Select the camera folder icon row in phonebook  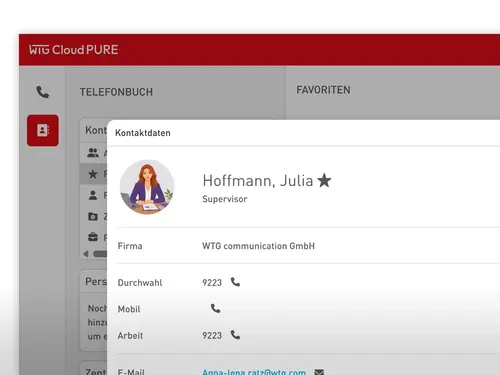point(93,217)
